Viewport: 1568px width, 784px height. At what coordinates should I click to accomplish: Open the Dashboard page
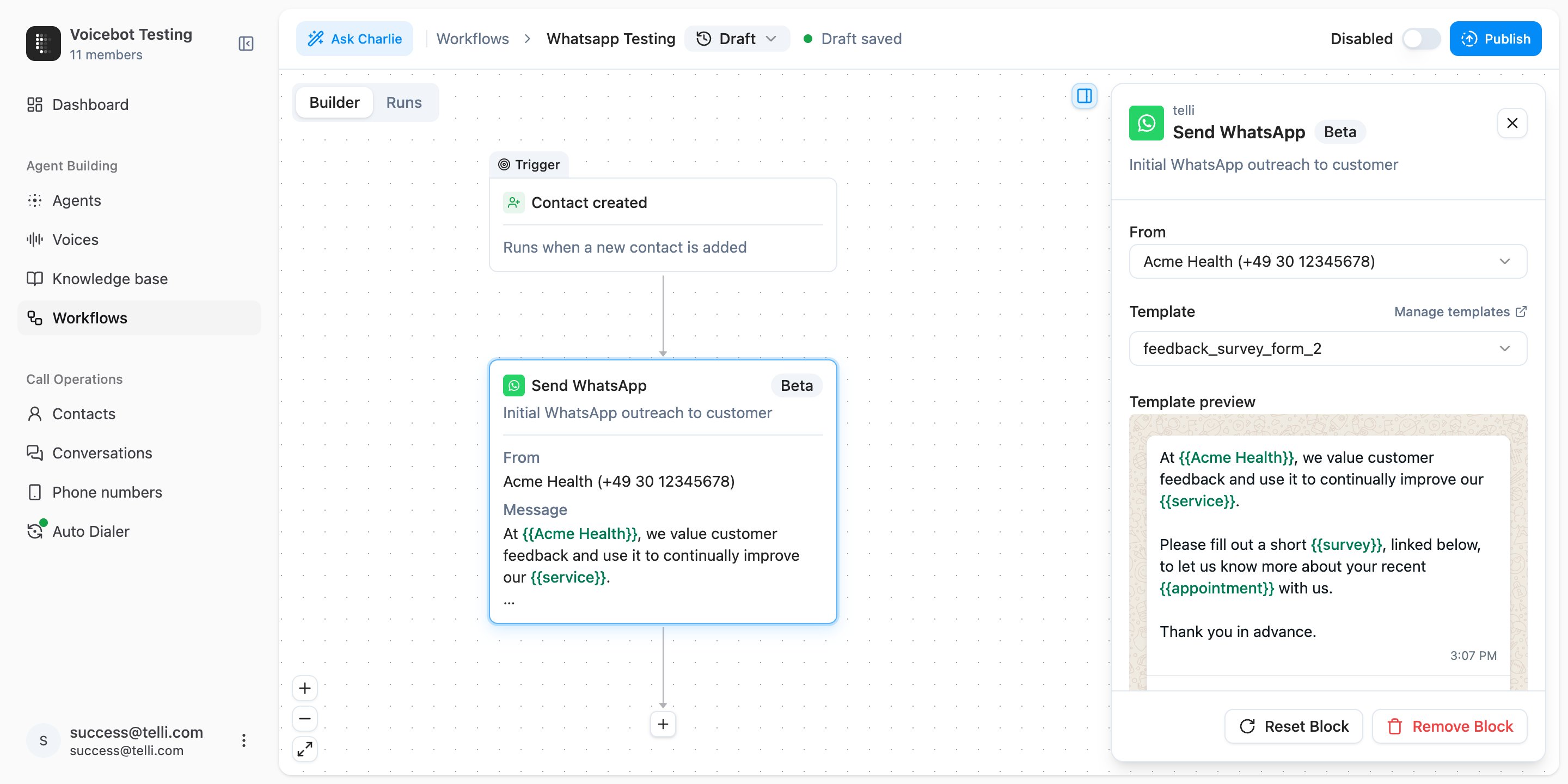click(x=139, y=105)
